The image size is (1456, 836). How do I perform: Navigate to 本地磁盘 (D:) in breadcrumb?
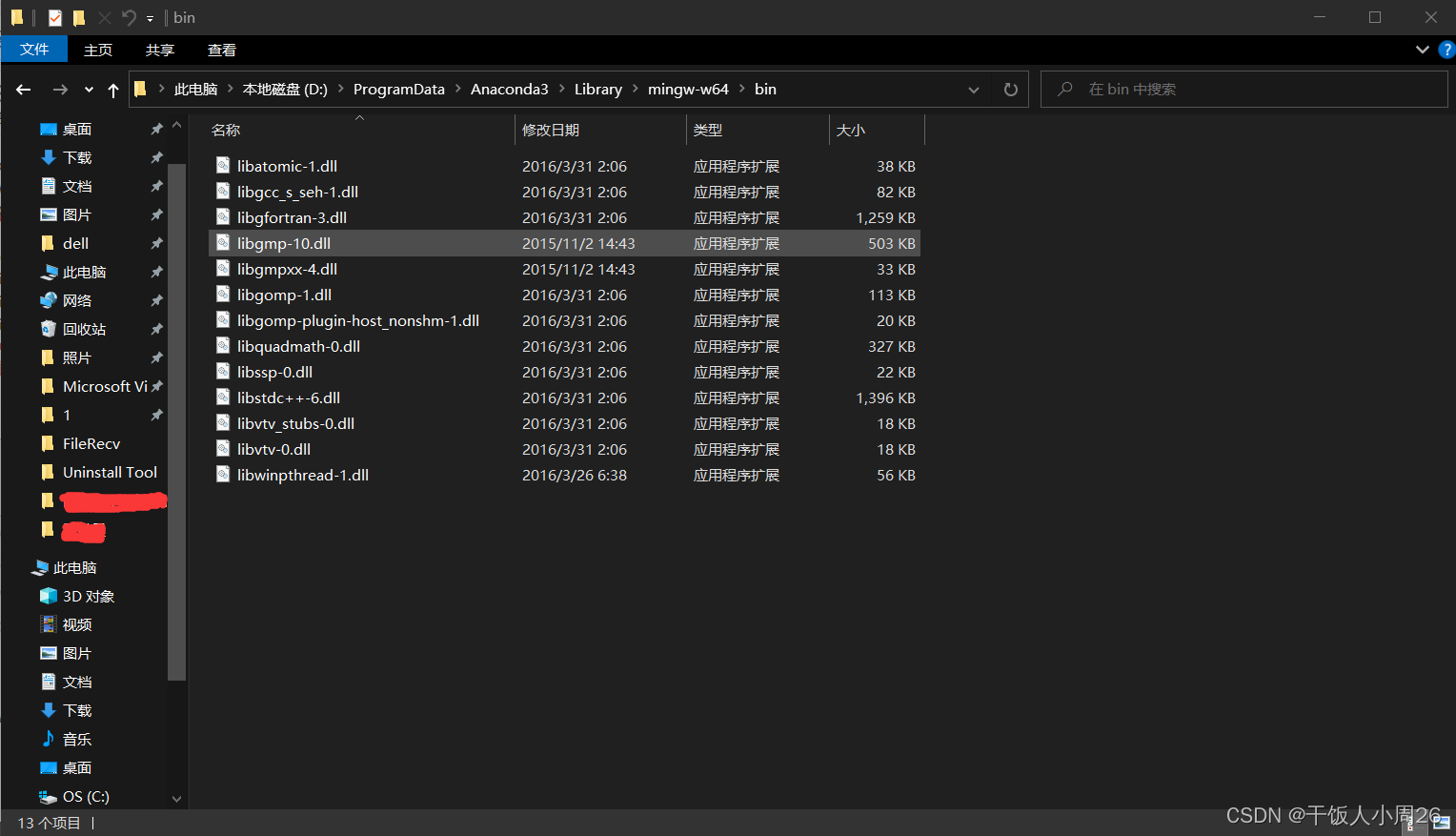(285, 89)
